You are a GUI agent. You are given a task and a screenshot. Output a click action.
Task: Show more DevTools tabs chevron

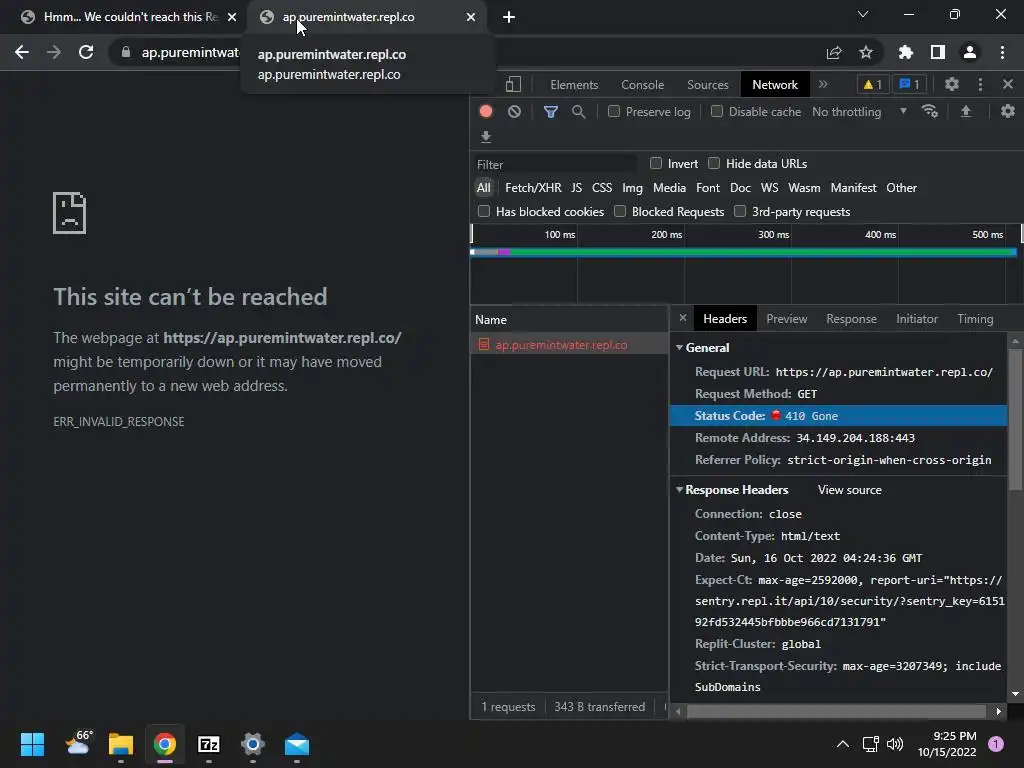click(823, 84)
